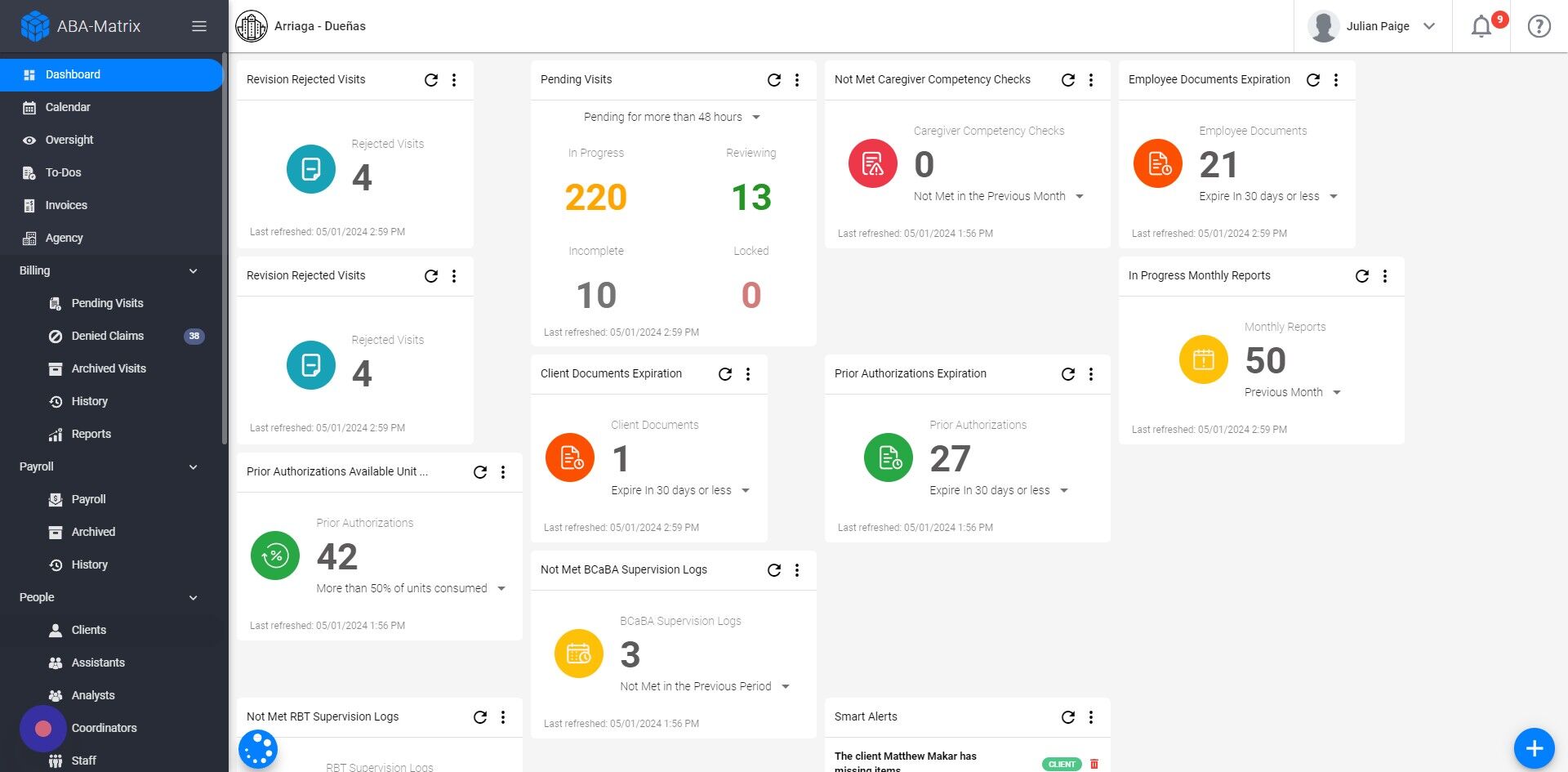Click the 220 In Progress visits count

click(x=595, y=198)
